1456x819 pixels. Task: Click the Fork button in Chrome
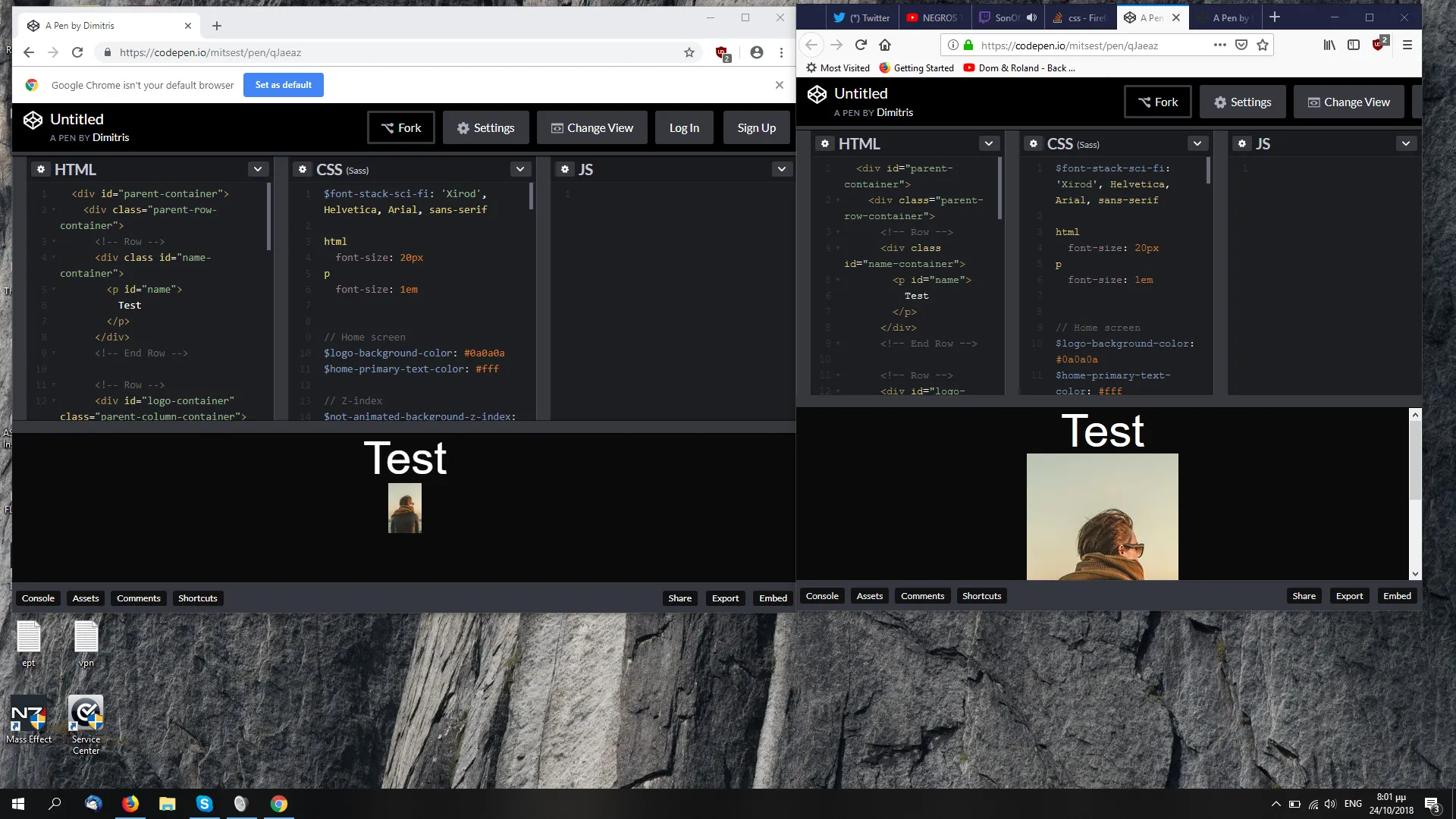click(401, 127)
